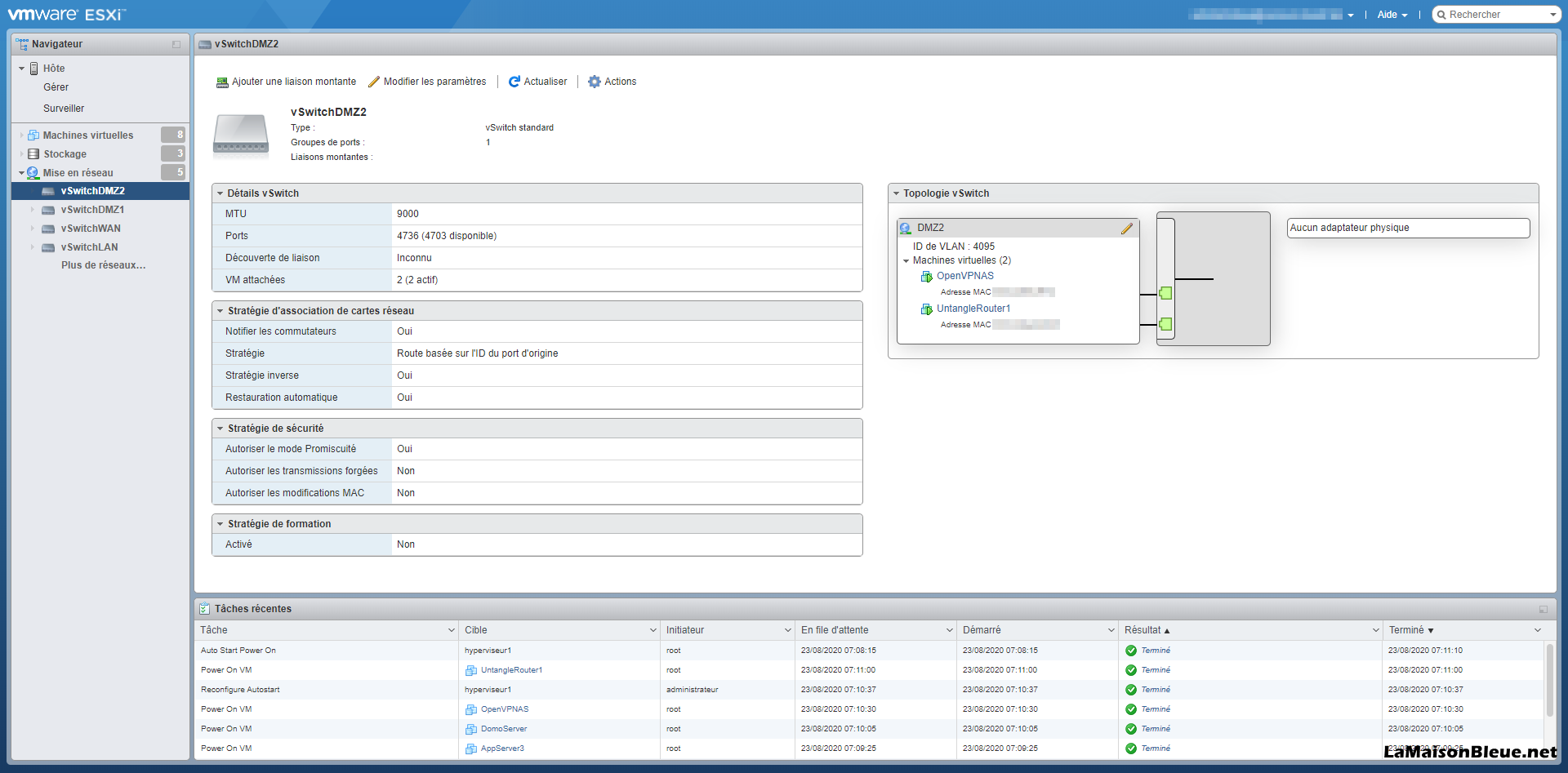Click the Reconfigure Autostart task

[240, 690]
